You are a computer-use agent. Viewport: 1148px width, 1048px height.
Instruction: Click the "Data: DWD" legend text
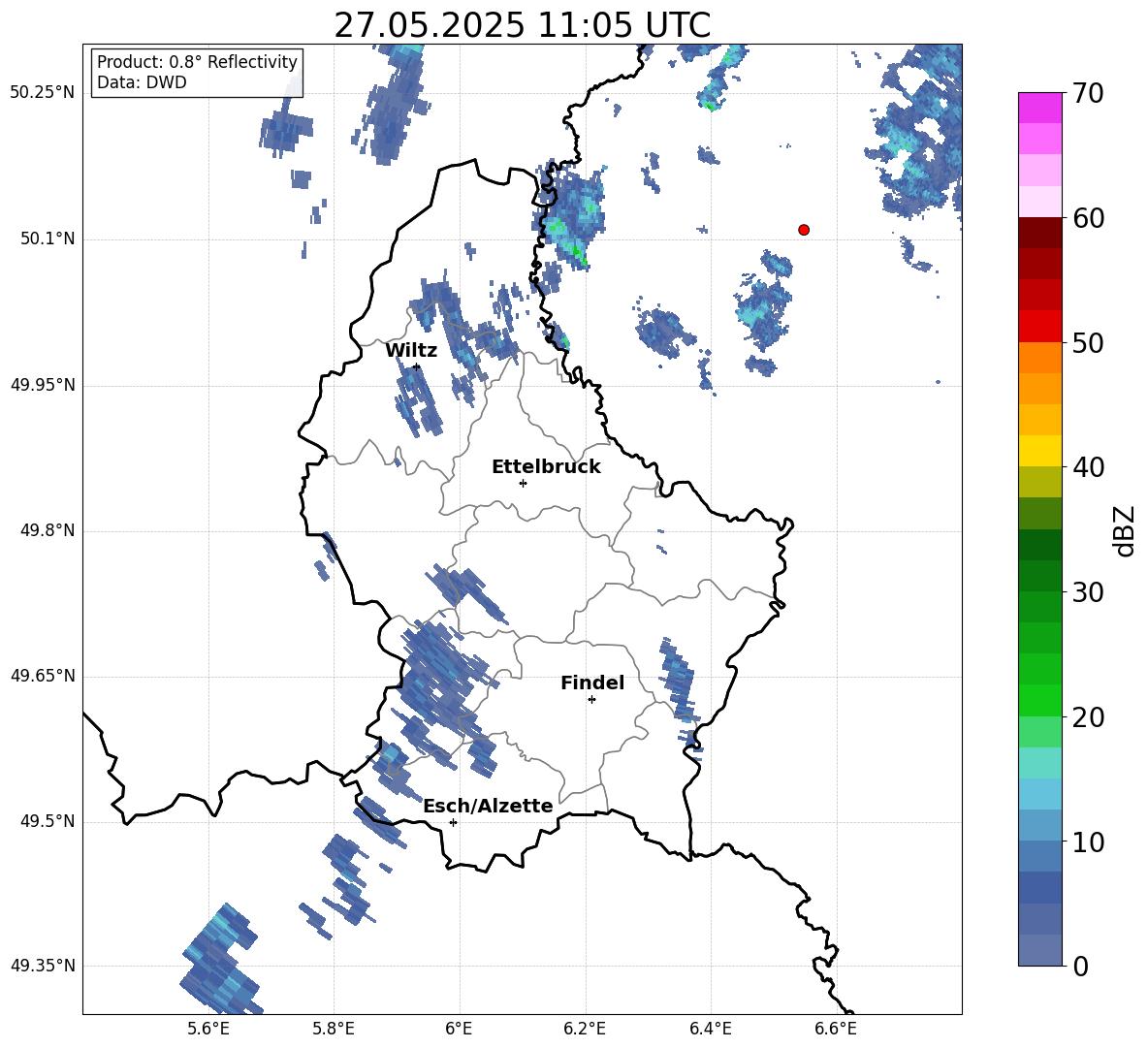point(142,82)
